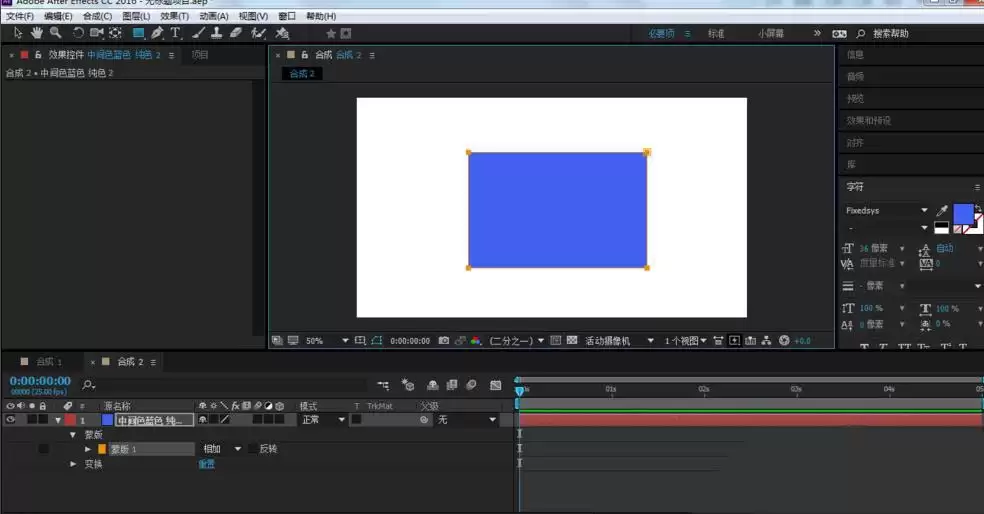
Task: Open the 效果(T) menu
Action: [x=174, y=16]
